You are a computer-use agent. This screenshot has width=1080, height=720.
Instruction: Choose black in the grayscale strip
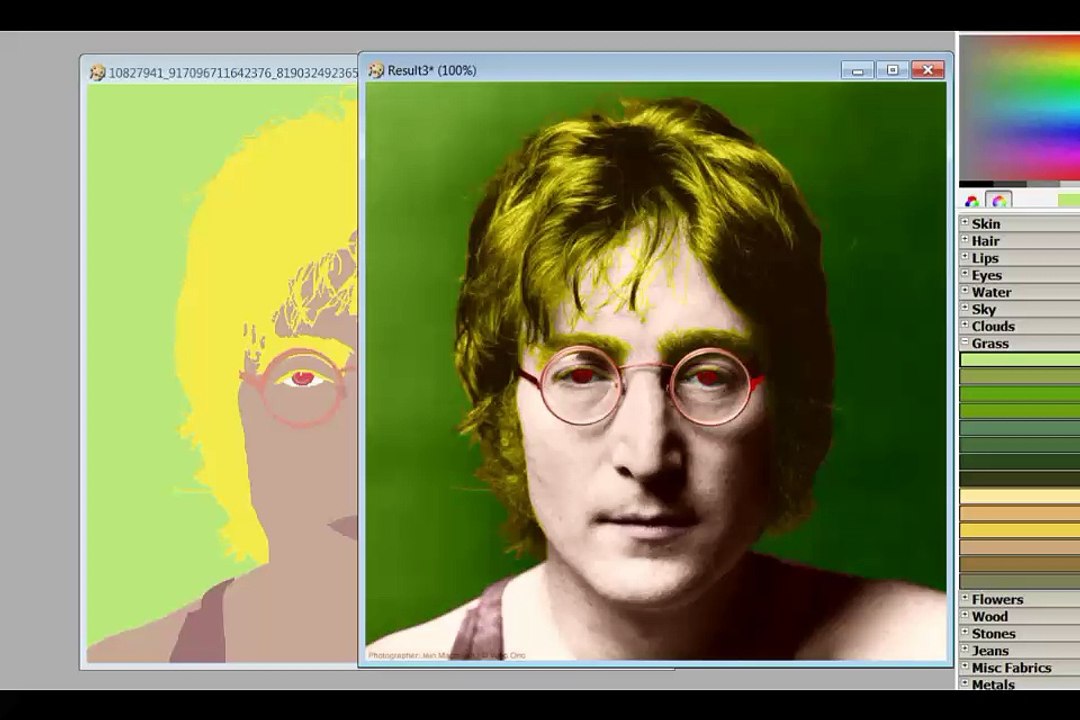[x=976, y=185]
